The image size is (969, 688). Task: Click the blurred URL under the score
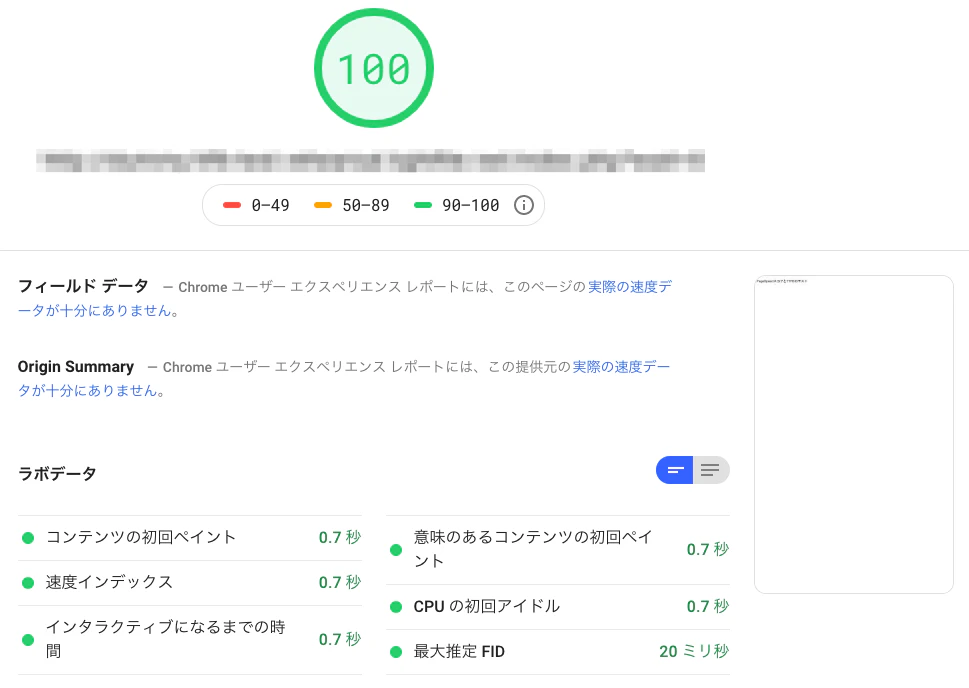(x=370, y=161)
